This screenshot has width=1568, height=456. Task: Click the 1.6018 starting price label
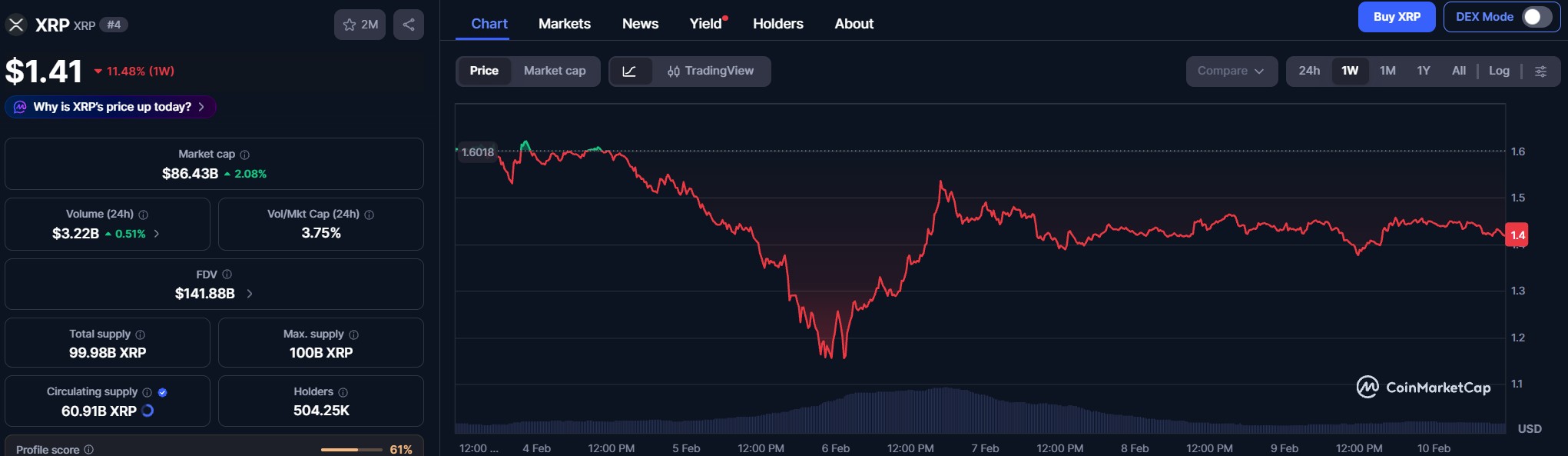[477, 152]
